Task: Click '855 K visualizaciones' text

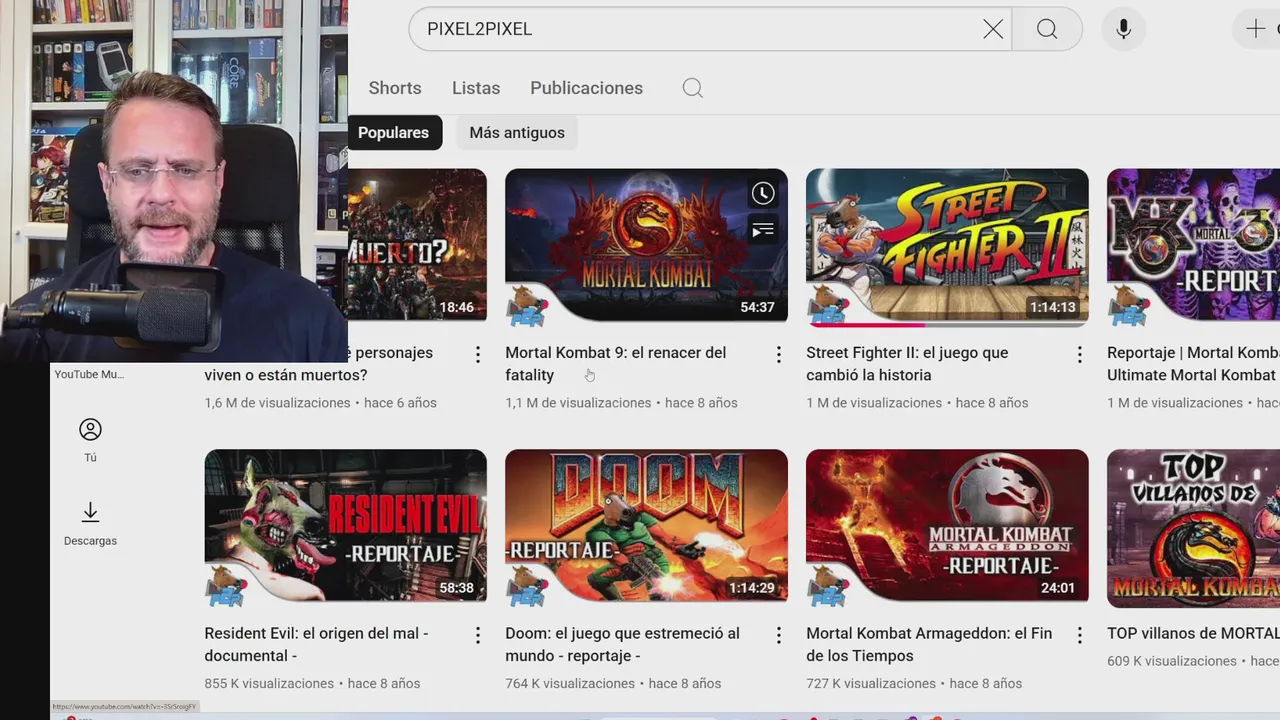Action: pyautogui.click(x=269, y=684)
